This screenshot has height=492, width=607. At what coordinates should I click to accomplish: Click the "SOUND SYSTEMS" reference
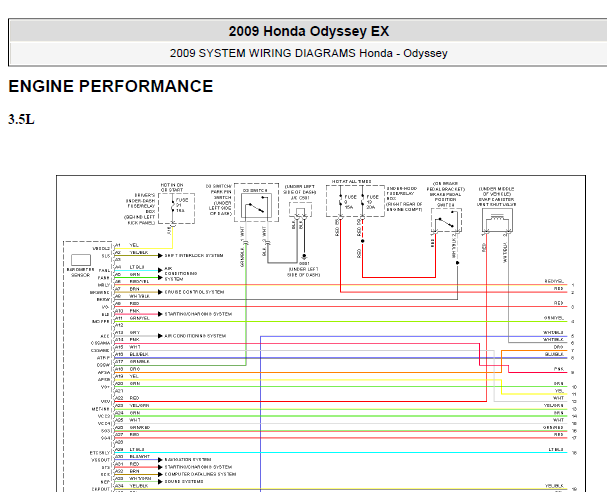(x=184, y=481)
